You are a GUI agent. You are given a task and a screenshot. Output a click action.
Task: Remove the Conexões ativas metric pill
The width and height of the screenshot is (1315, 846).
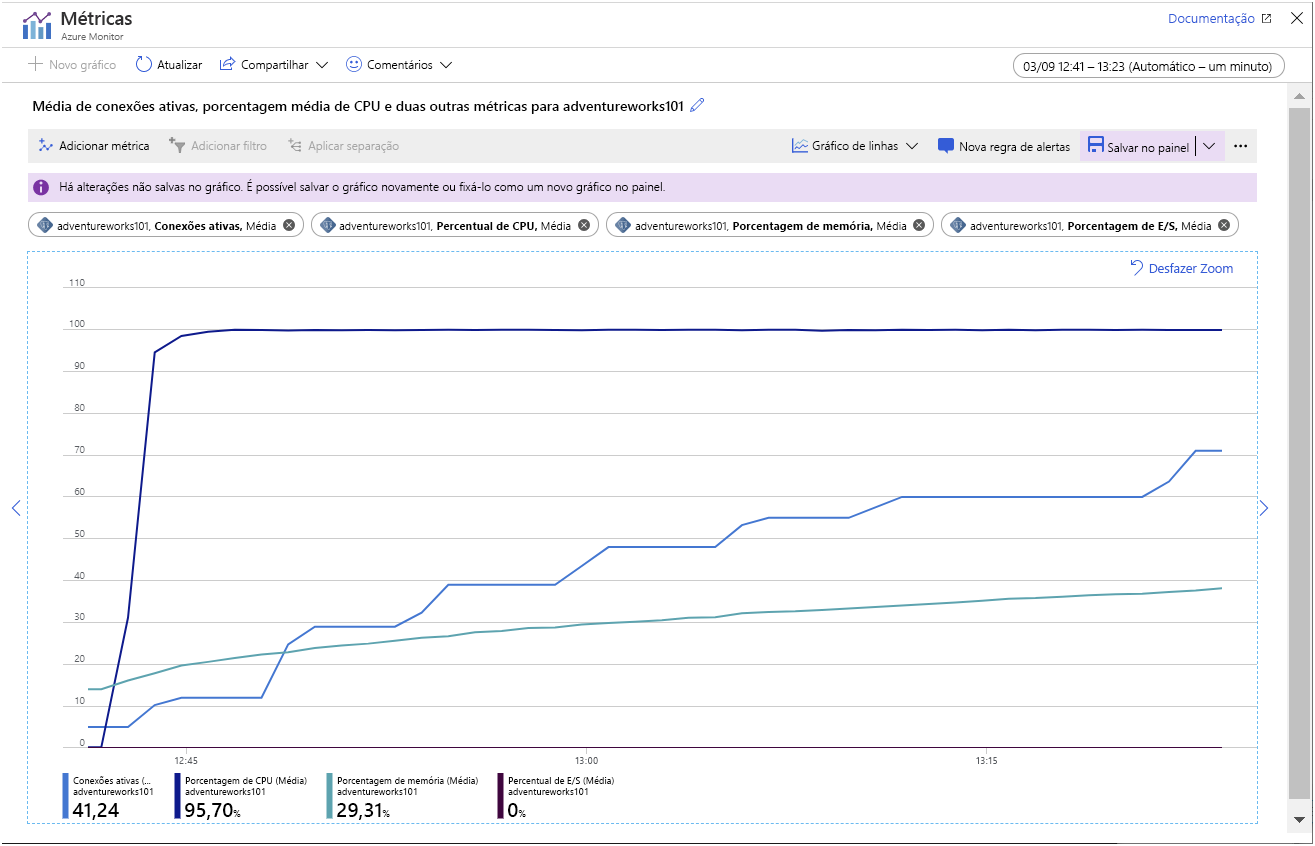(x=289, y=225)
